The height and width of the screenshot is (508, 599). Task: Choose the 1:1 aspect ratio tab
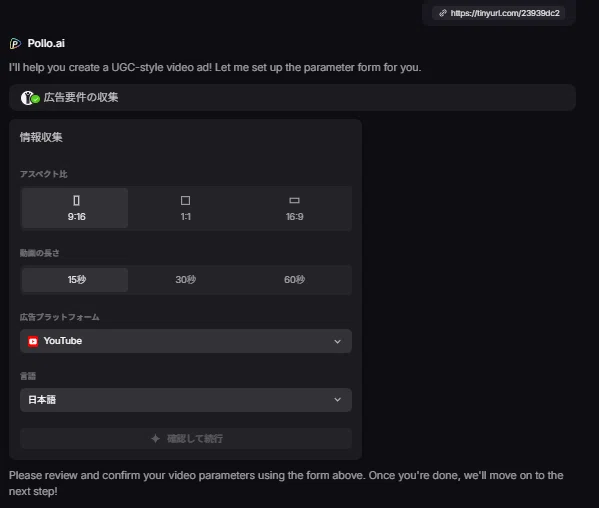[x=186, y=208]
